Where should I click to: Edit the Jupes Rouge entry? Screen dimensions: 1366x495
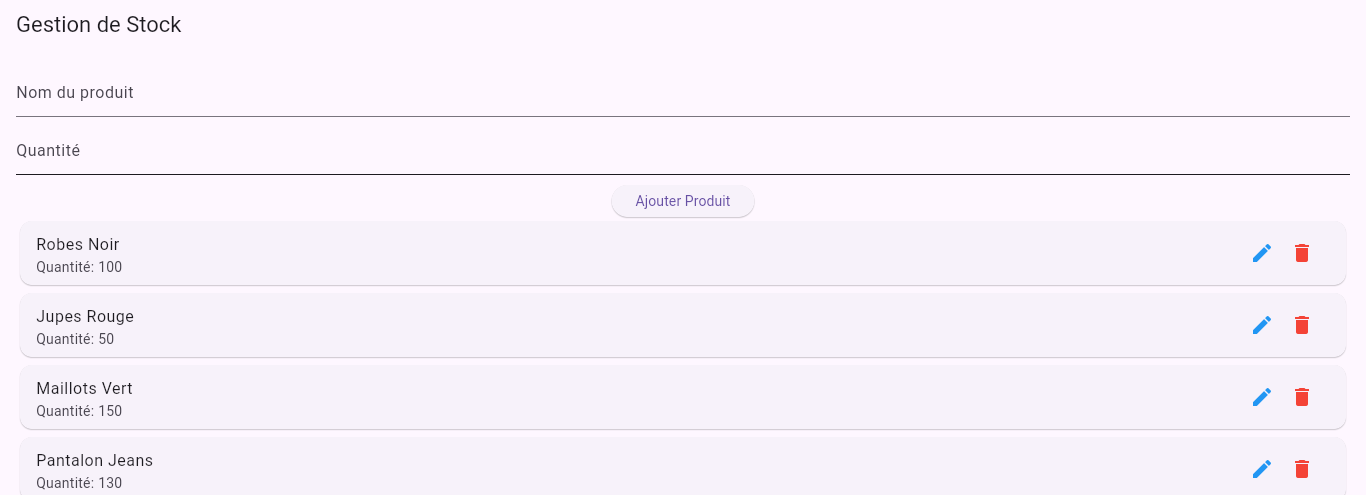[1262, 325]
